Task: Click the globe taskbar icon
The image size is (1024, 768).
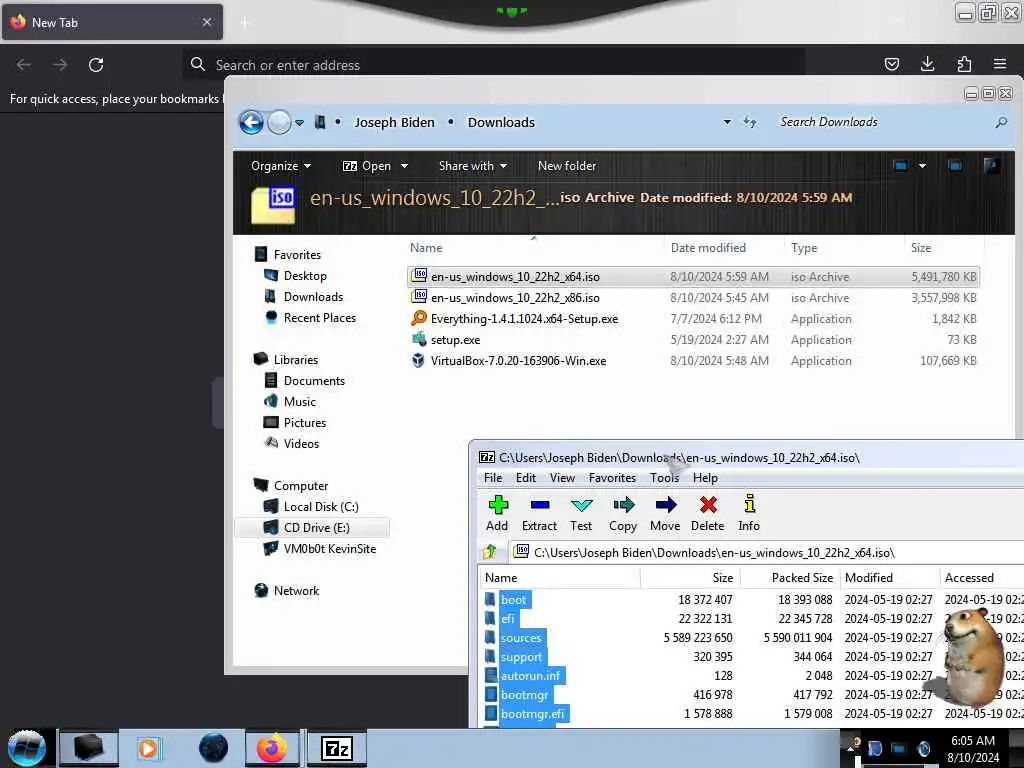Action: (213, 748)
